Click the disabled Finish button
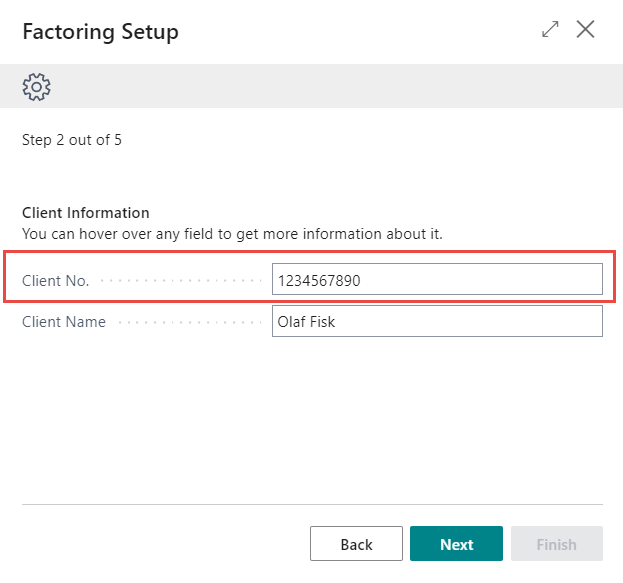The height and width of the screenshot is (583, 623). coord(556,544)
